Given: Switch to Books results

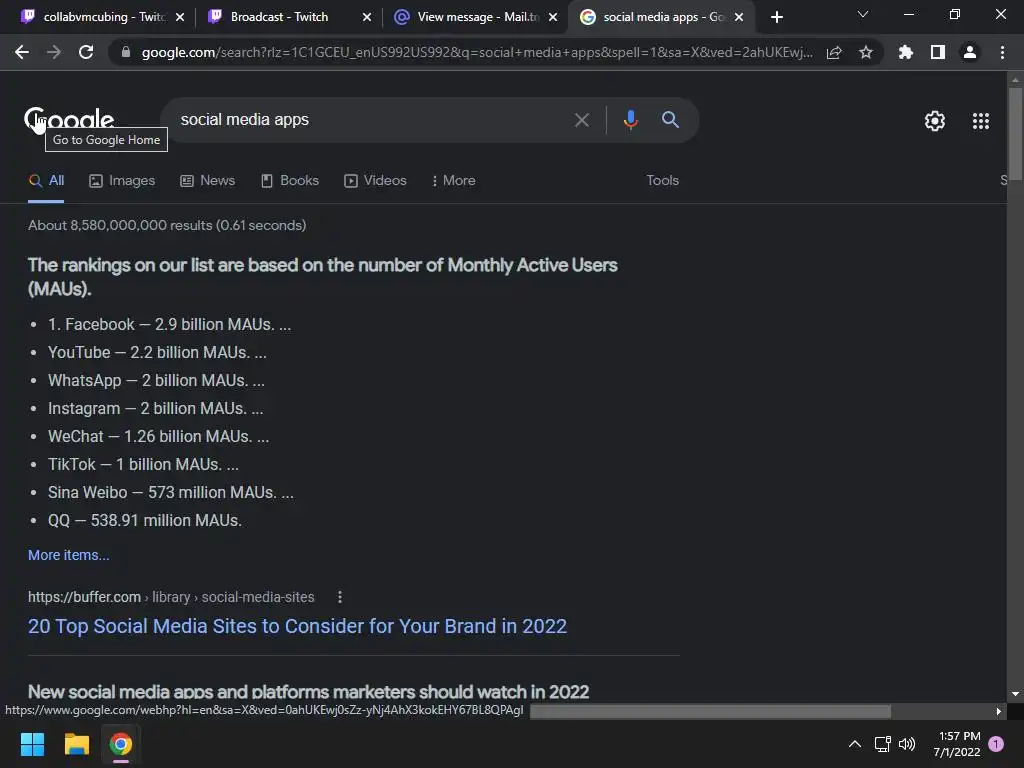Looking at the screenshot, I should 289,181.
